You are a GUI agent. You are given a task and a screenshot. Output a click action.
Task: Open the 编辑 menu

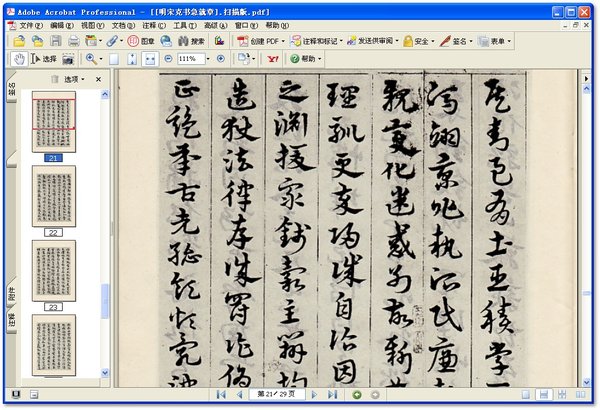click(x=62, y=25)
